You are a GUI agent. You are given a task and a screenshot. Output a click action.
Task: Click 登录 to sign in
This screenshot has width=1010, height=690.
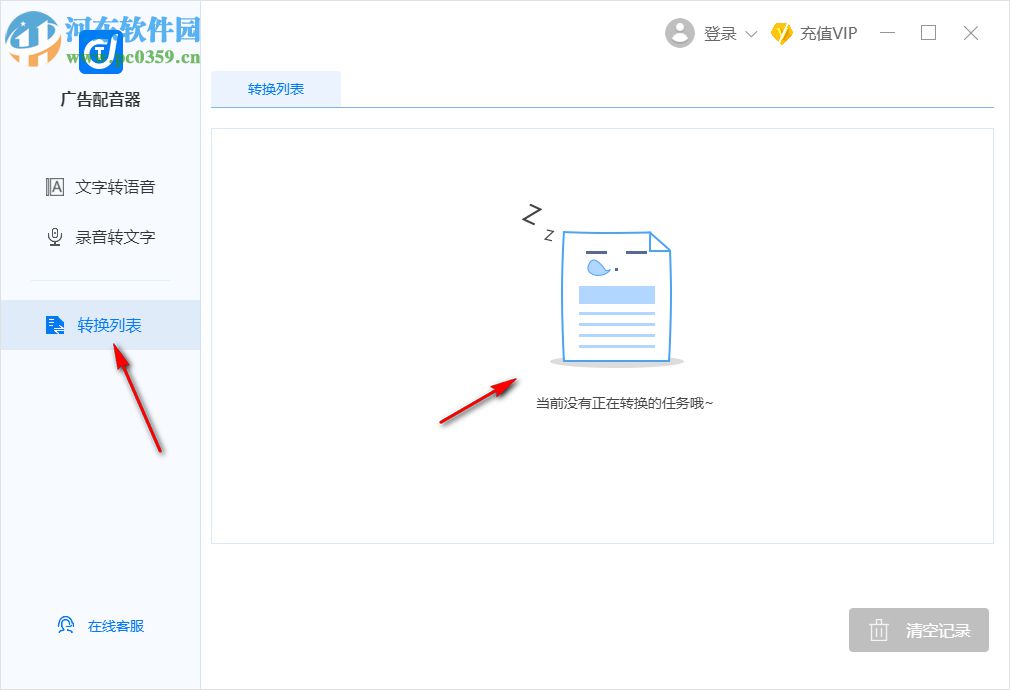click(722, 33)
